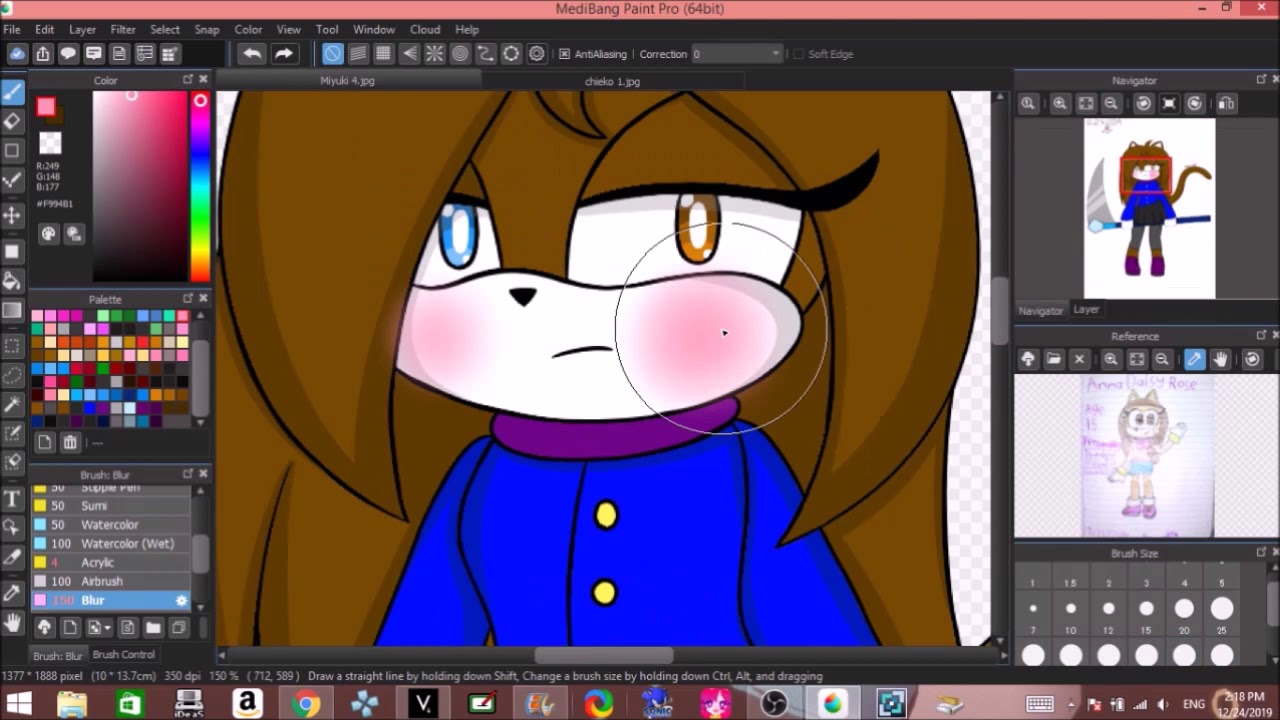Open the Layer menu
Viewport: 1280px width, 720px height.
click(82, 29)
